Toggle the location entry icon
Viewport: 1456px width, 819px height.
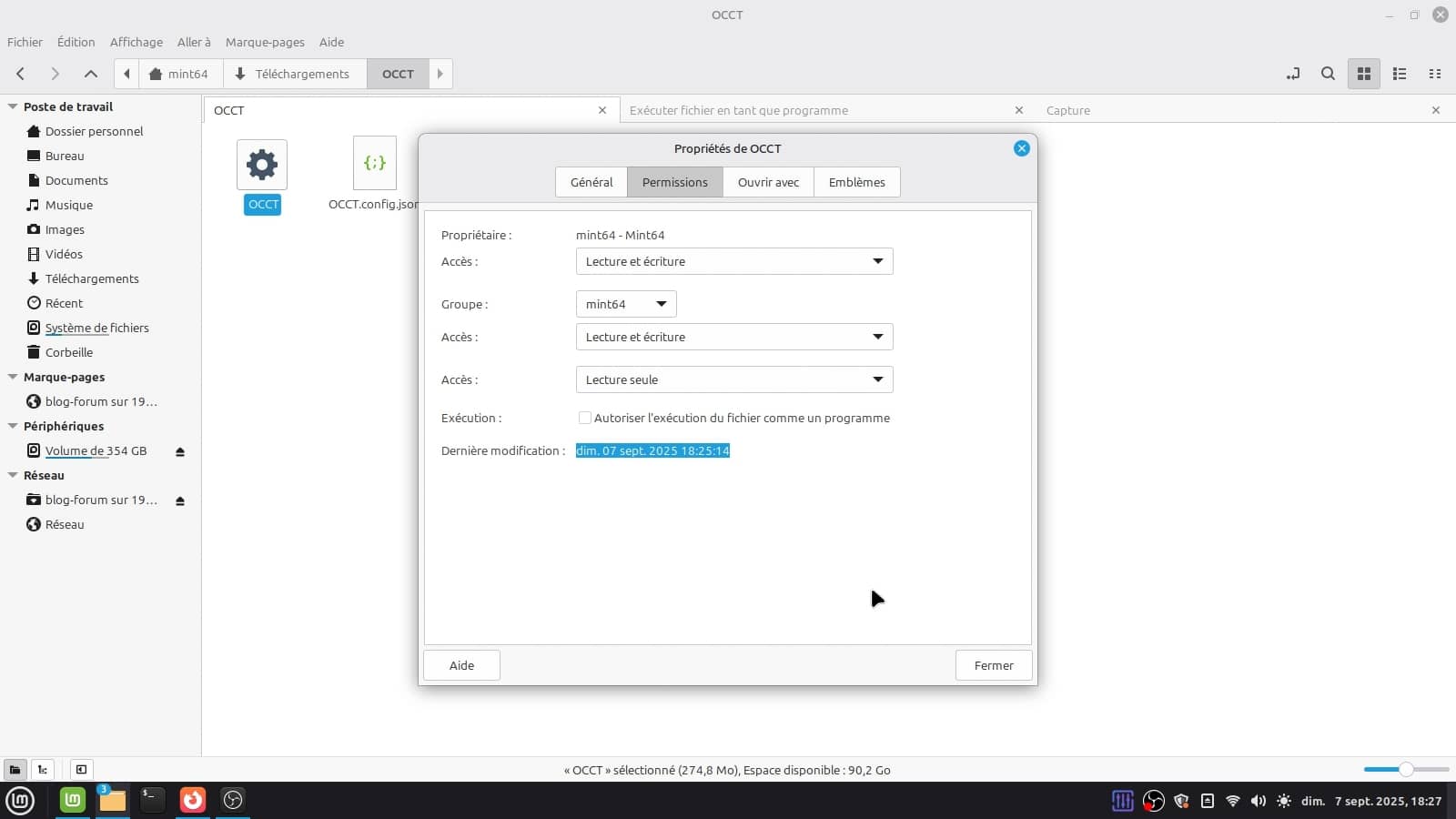1292,74
